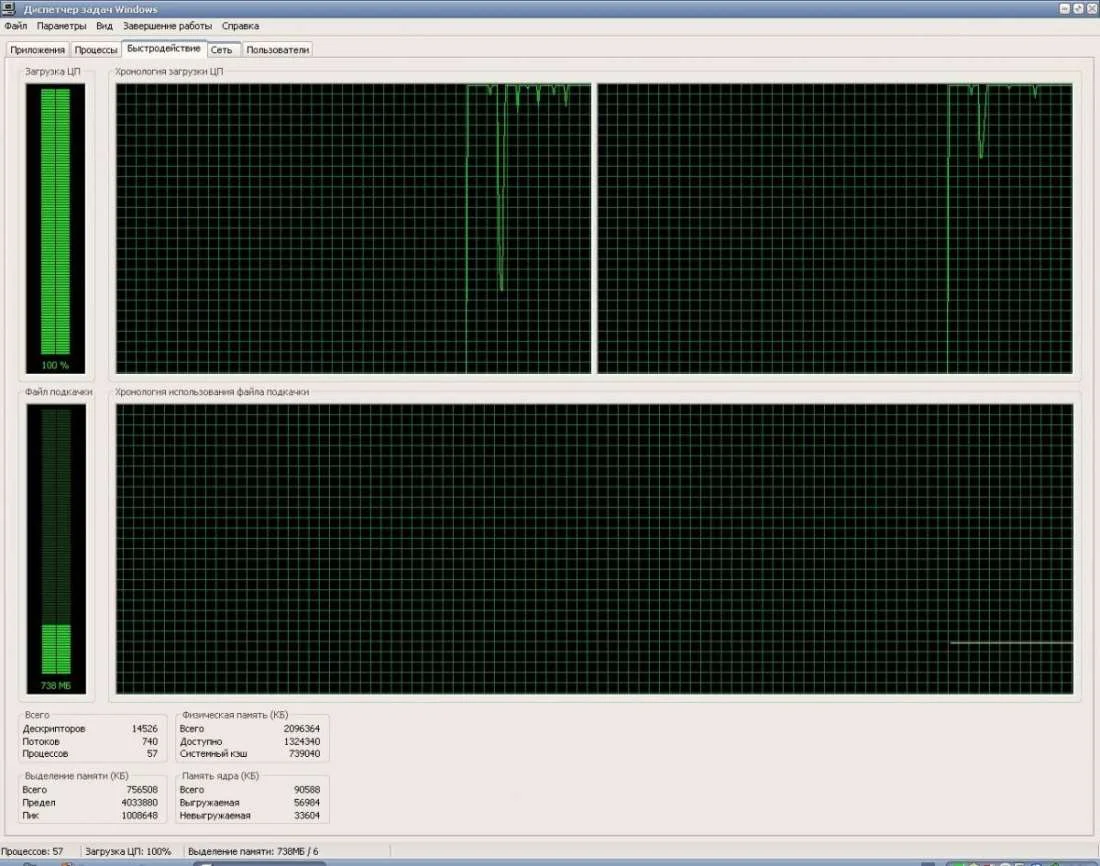Click physical memory Всего value 2096364
Image resolution: width=1100 pixels, height=866 pixels.
point(302,728)
